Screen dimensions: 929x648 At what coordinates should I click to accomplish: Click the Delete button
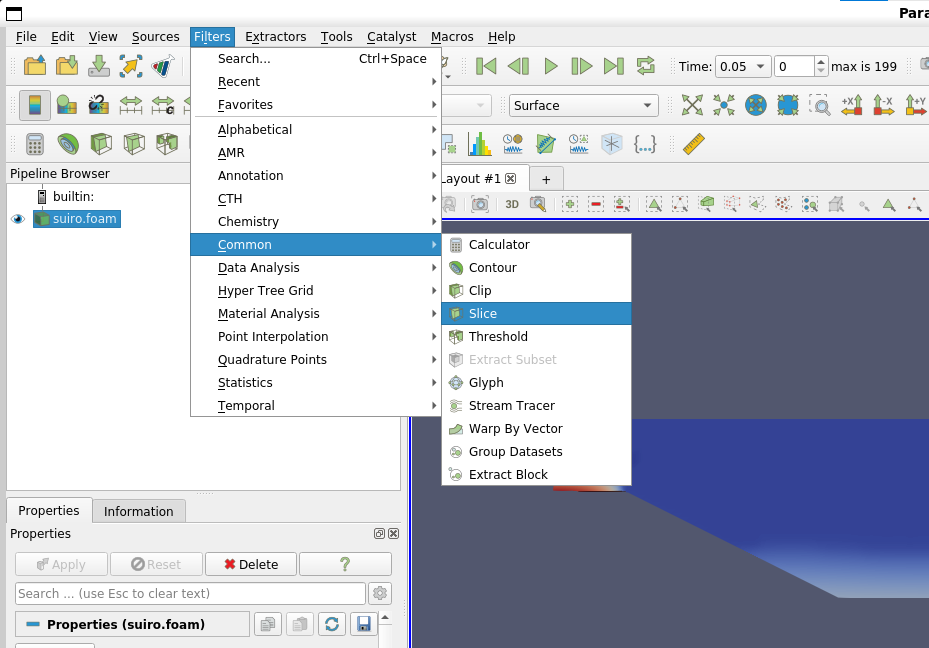(x=250, y=564)
